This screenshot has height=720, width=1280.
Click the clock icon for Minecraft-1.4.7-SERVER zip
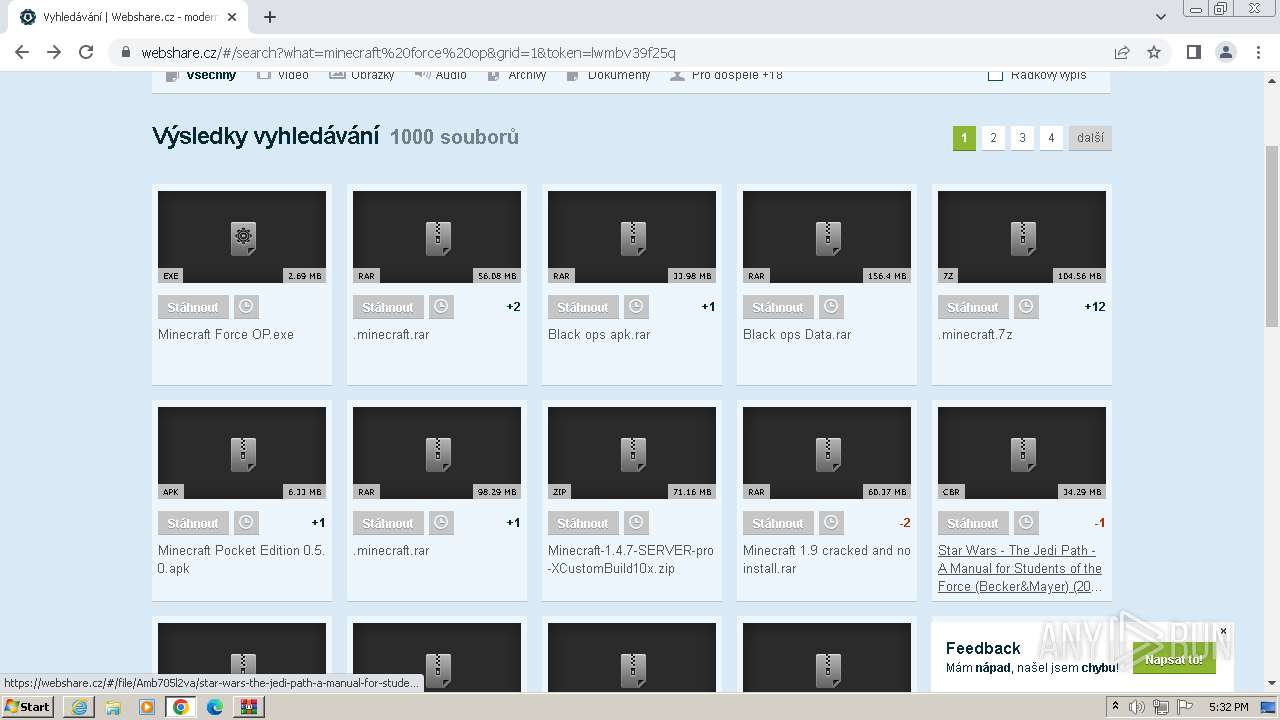(636, 523)
